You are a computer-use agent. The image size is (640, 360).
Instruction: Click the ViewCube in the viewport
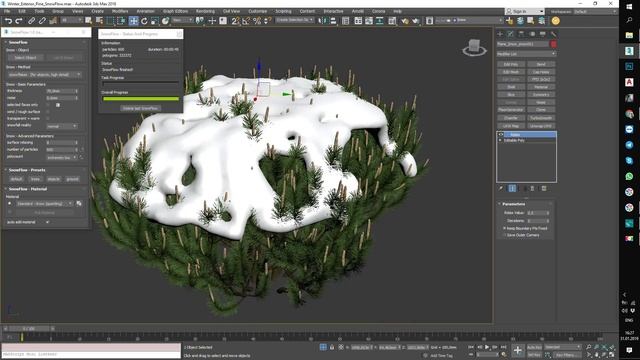[474, 47]
